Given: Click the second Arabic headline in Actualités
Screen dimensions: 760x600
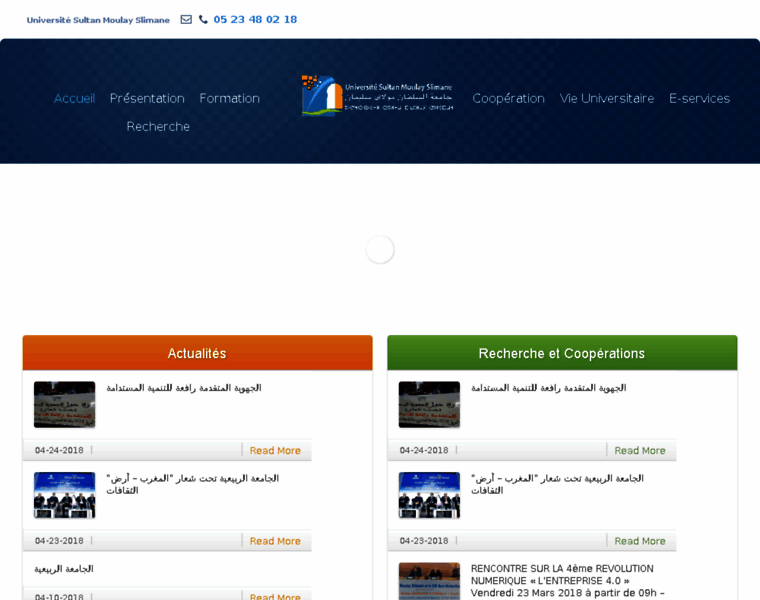Looking at the screenshot, I should point(192,484).
